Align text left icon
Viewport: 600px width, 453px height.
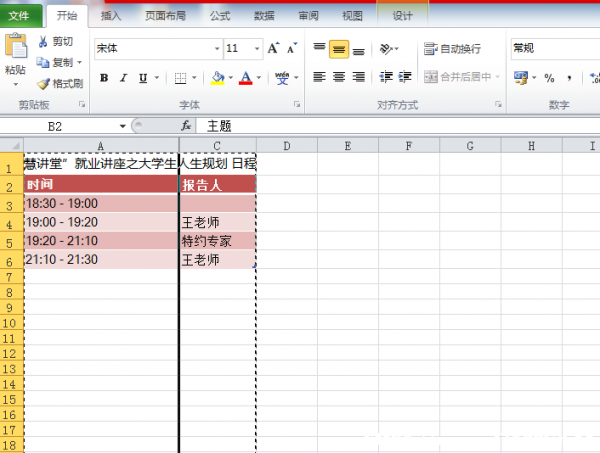point(320,77)
